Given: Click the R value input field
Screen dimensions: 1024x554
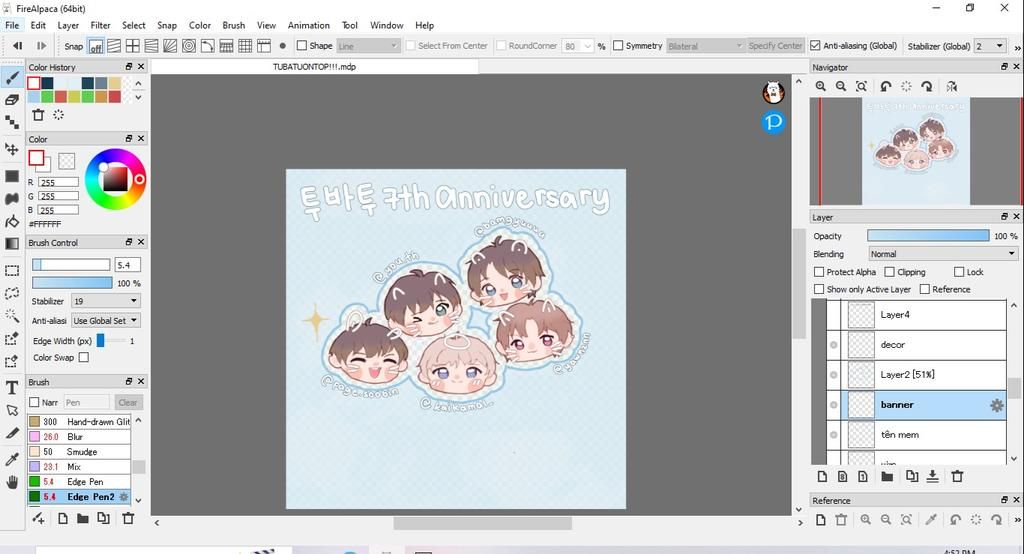Looking at the screenshot, I should 58,182.
